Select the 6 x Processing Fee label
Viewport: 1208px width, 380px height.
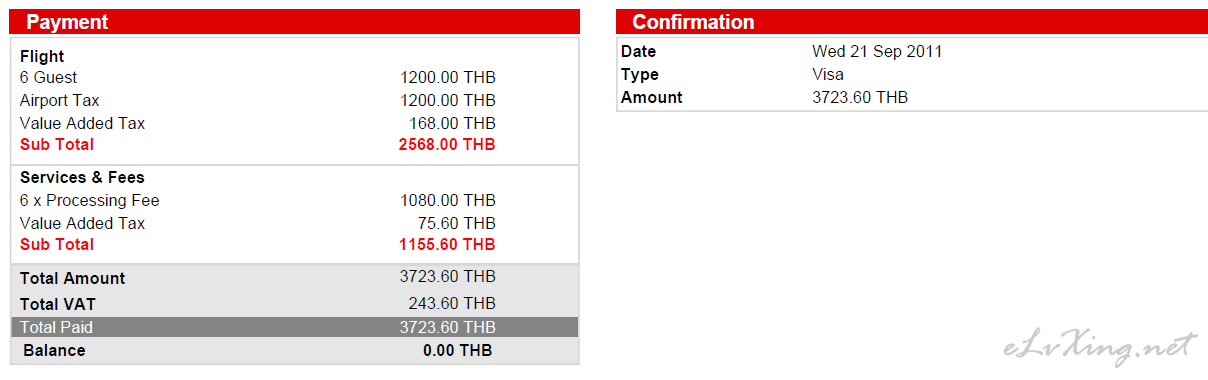(90, 200)
